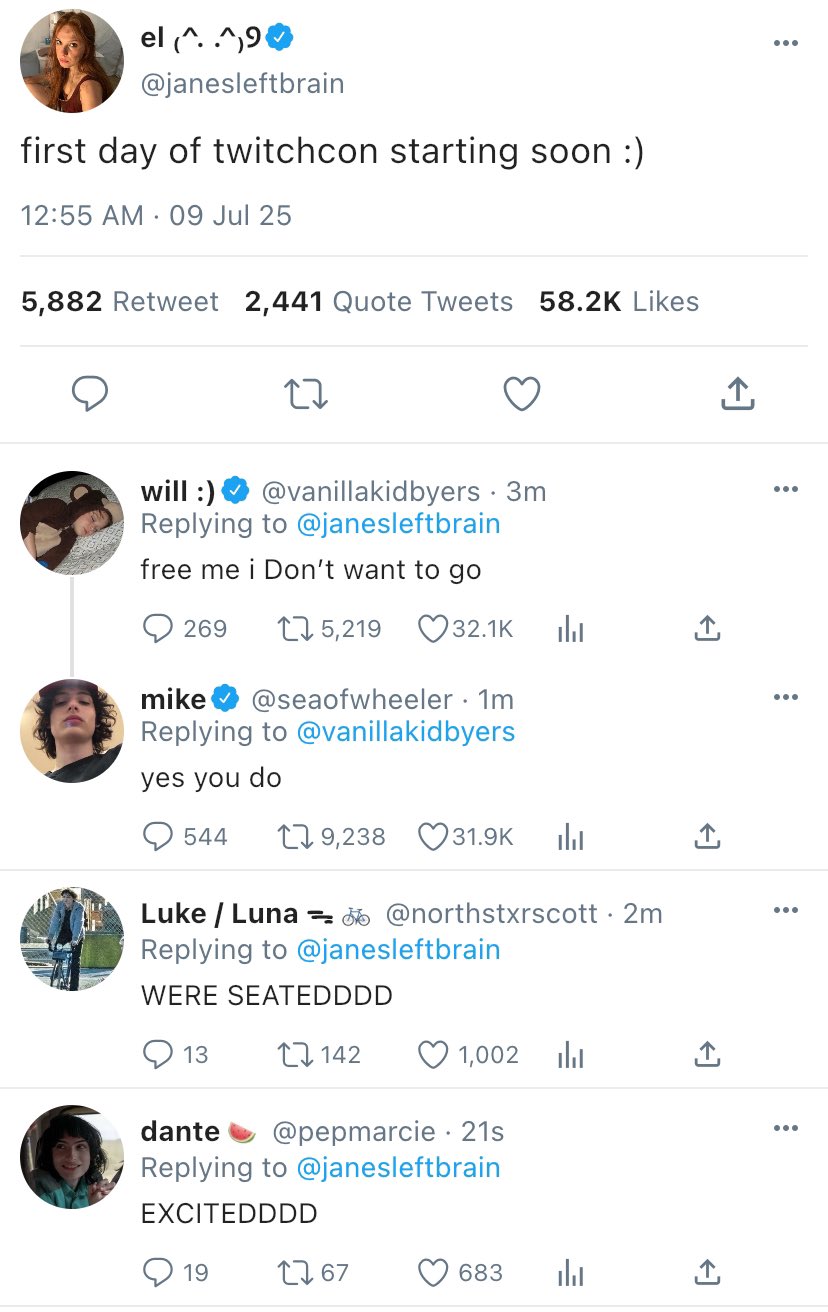828x1312 pixels.
Task: View analytics on Luke / Luna's reply
Action: (x=569, y=1055)
